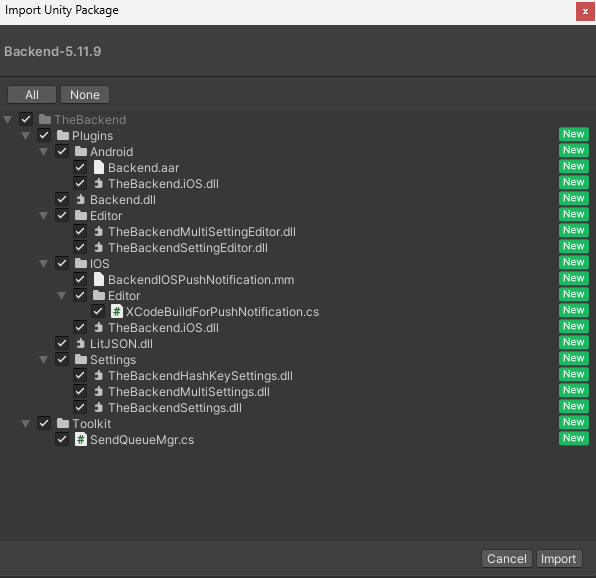Click the Toolkit folder icon
Screen dimensions: 596x578
[x=63, y=423]
